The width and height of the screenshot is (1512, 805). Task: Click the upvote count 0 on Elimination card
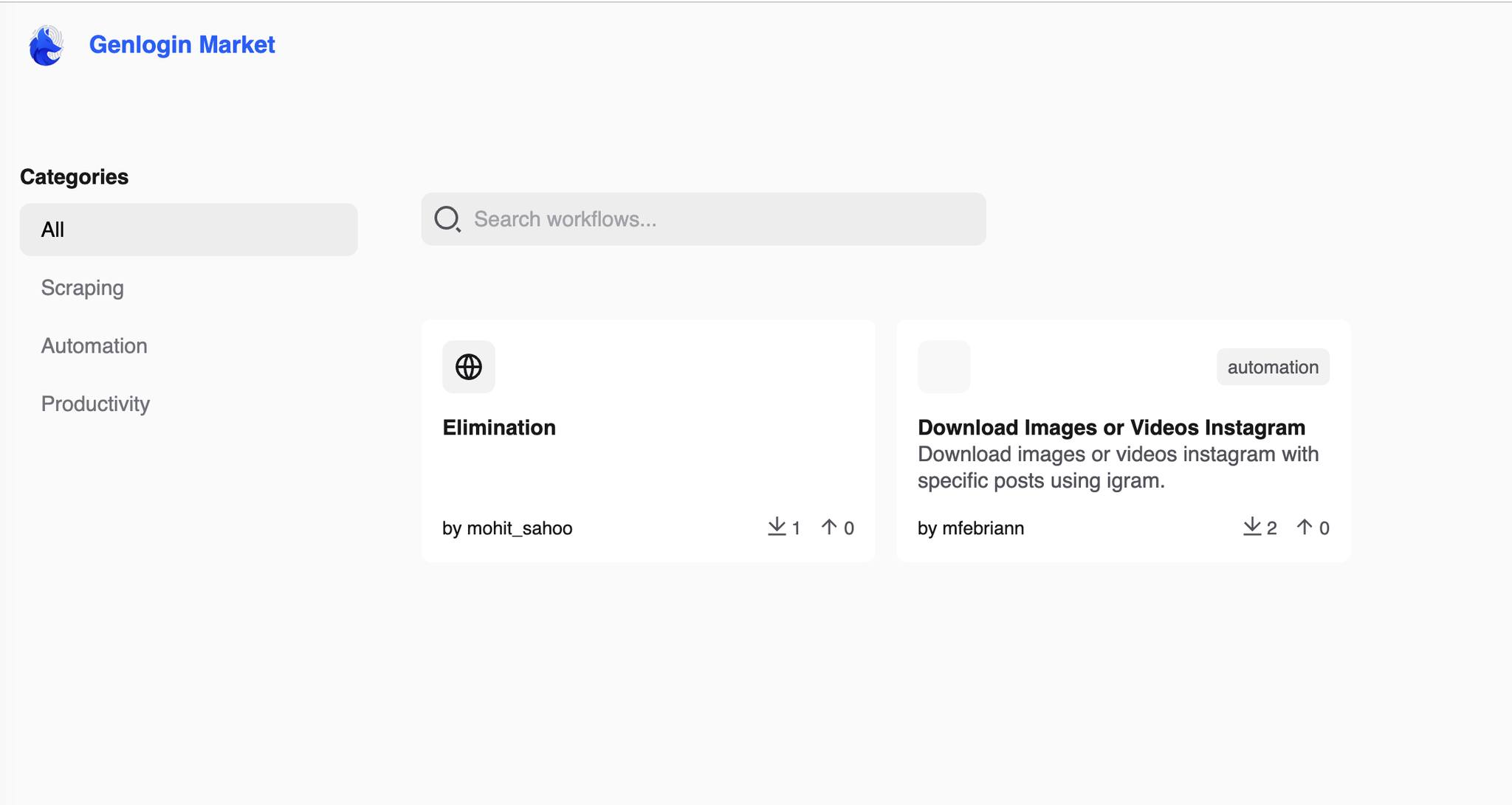click(849, 528)
